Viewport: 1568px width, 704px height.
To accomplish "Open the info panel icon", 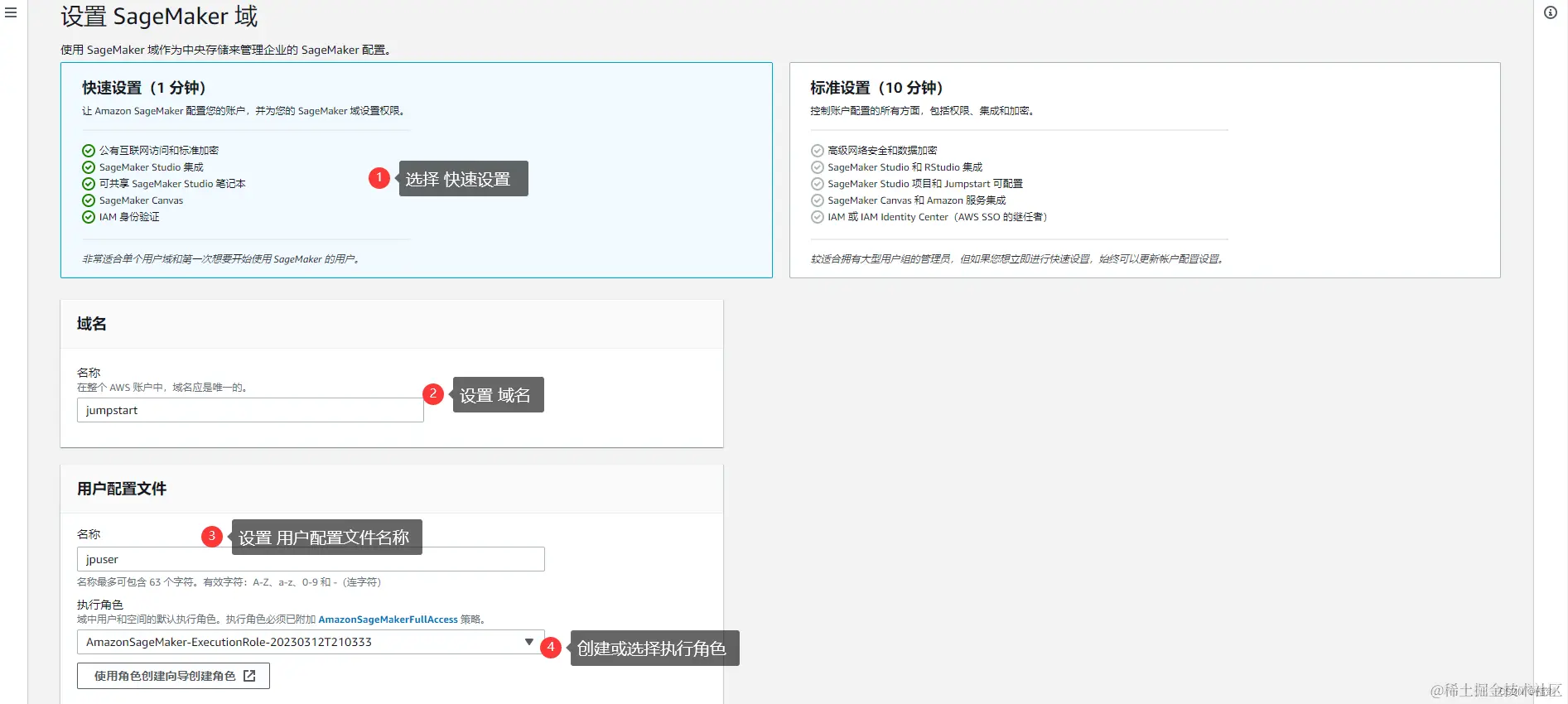I will pyautogui.click(x=1551, y=12).
